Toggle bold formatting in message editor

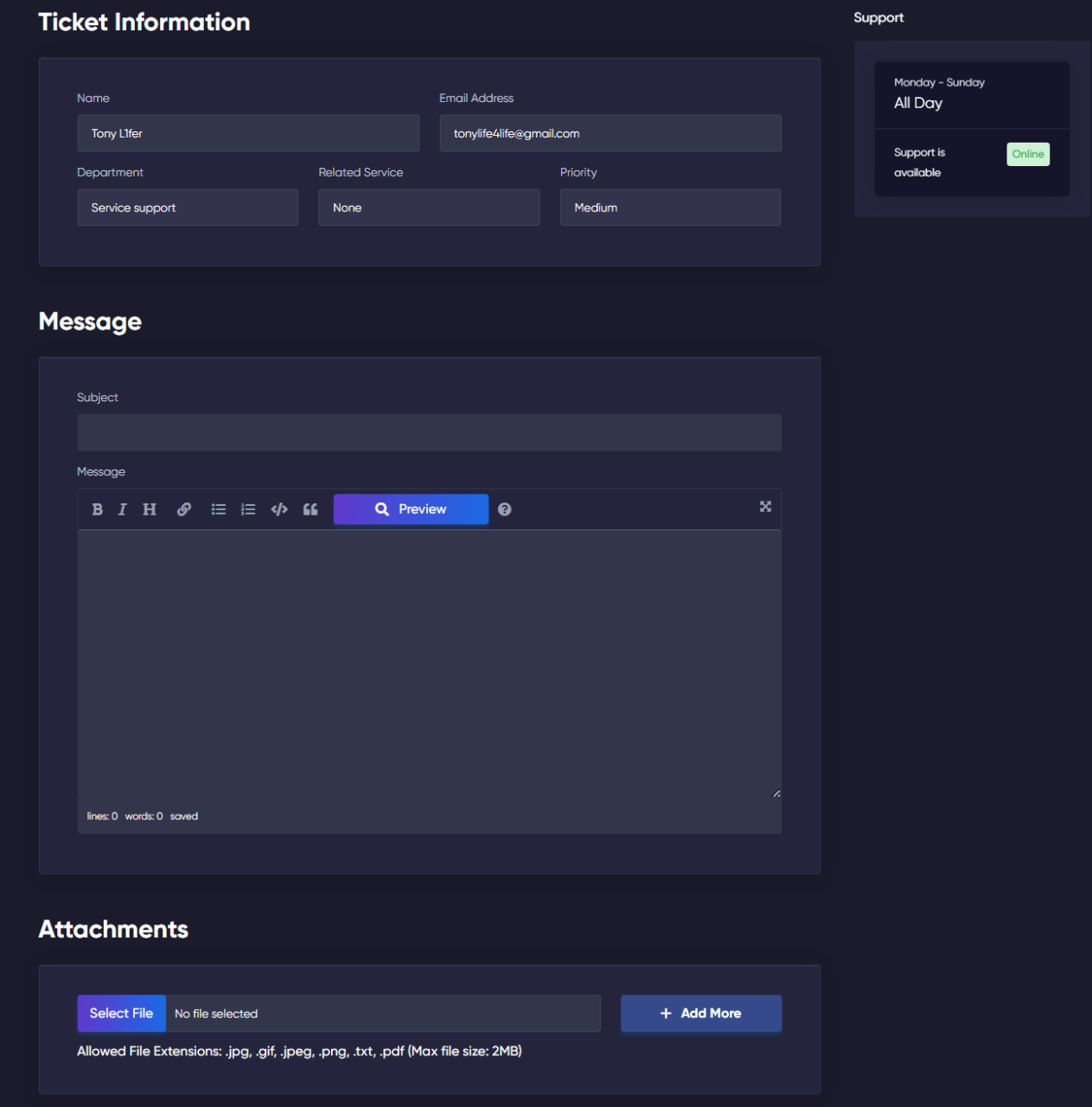[98, 509]
